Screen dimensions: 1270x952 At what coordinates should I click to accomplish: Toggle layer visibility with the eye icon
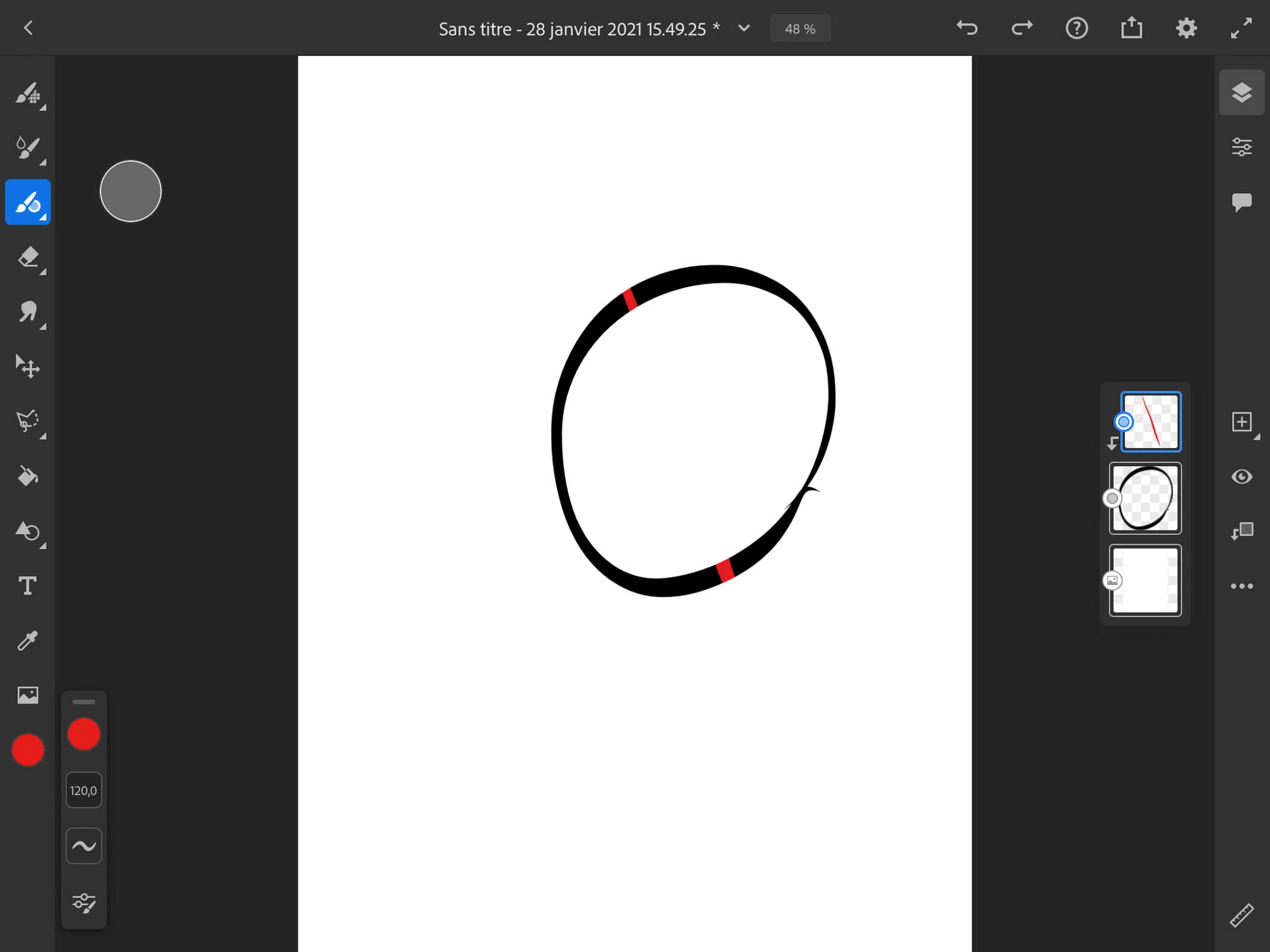1241,476
